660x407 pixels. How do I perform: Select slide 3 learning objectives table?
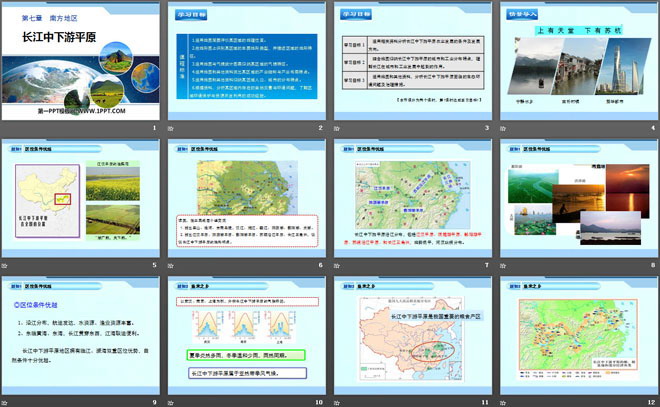[411, 65]
